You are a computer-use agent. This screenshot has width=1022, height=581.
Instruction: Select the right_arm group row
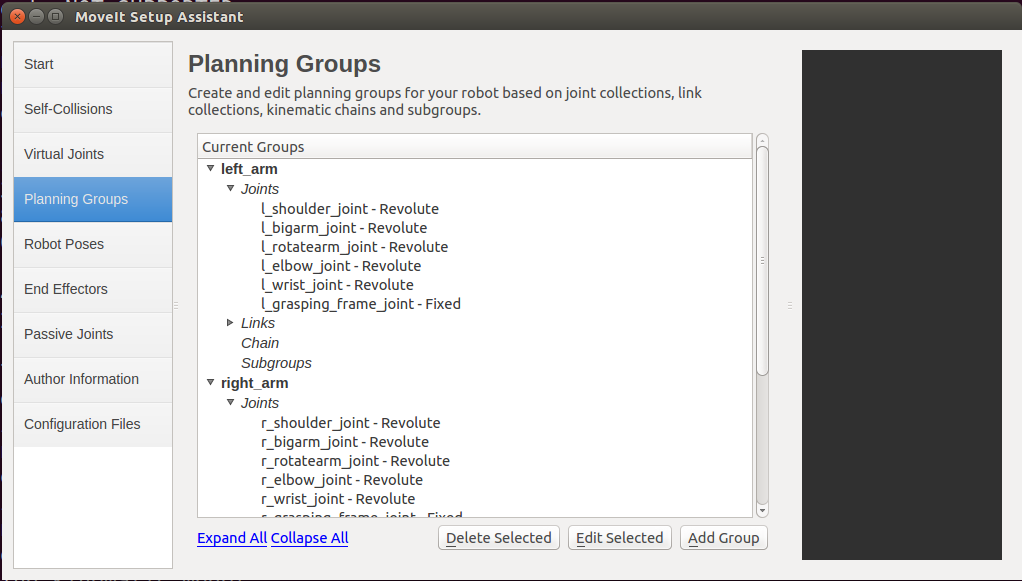click(x=254, y=383)
